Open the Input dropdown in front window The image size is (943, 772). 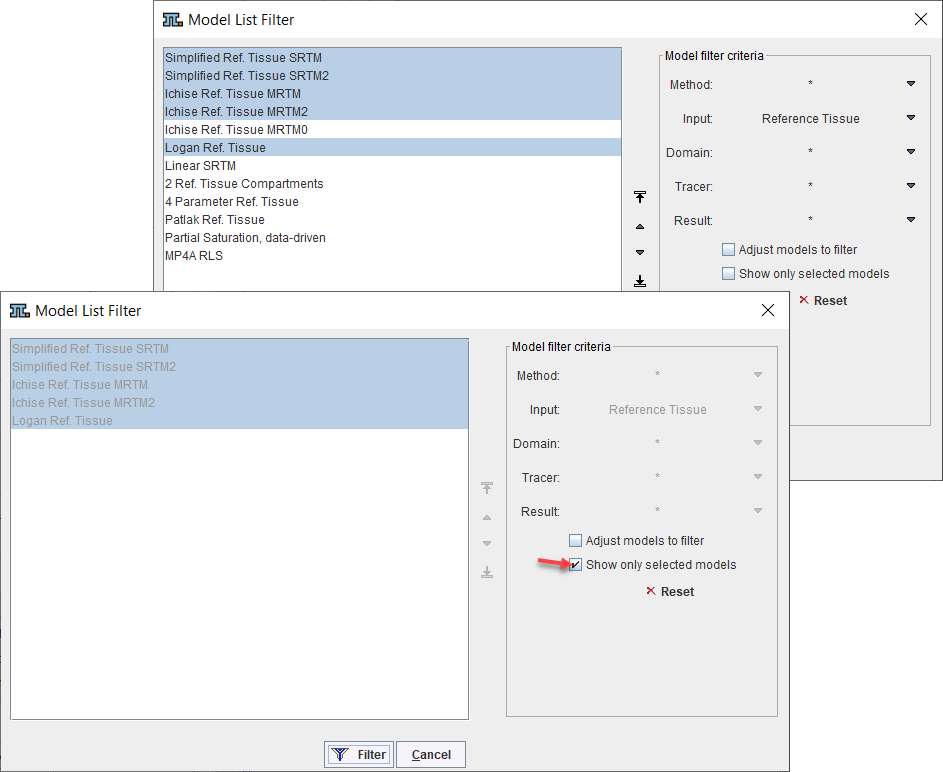(758, 409)
